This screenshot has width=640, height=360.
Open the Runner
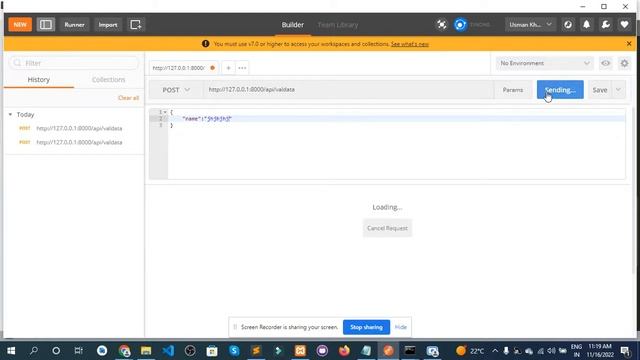74,24
